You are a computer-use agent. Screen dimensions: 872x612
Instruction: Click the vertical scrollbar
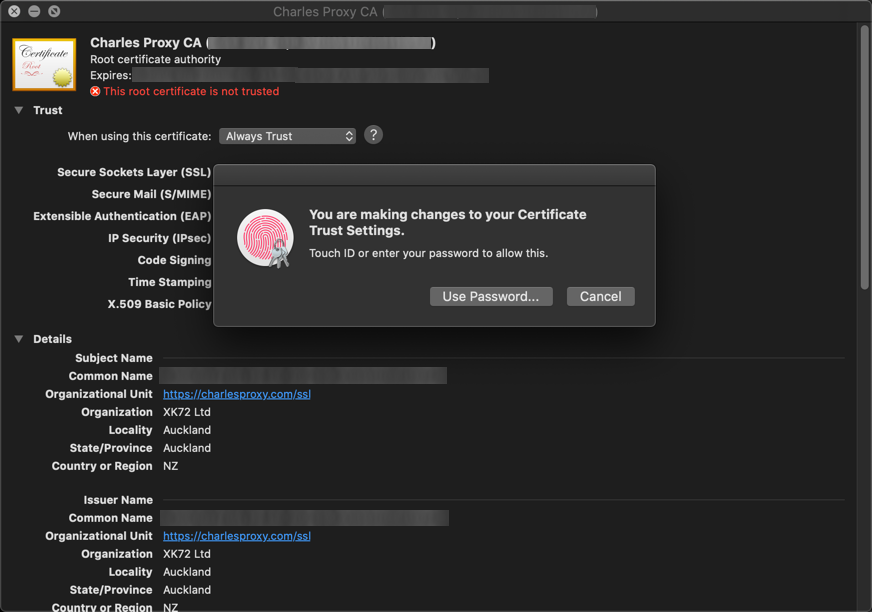tap(864, 157)
